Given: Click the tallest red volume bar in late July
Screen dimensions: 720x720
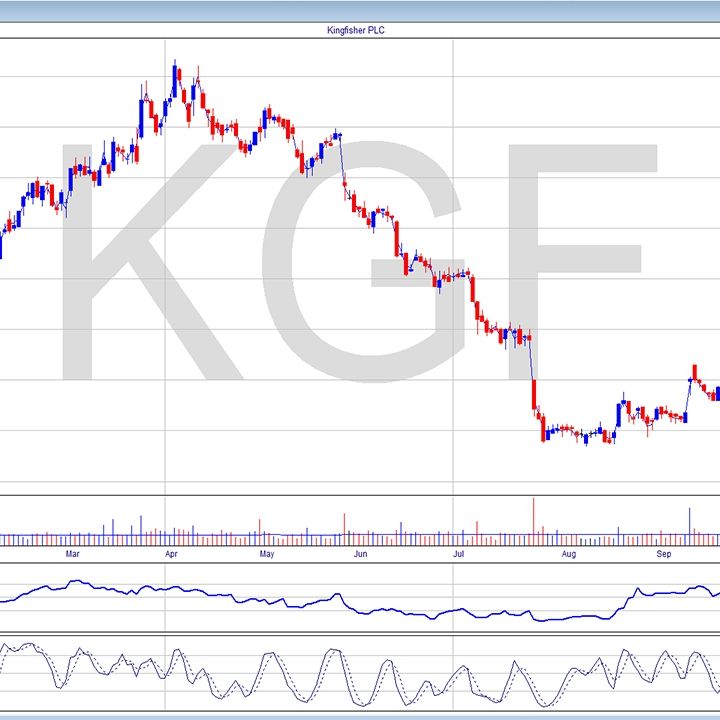Looking at the screenshot, I should point(533,518).
